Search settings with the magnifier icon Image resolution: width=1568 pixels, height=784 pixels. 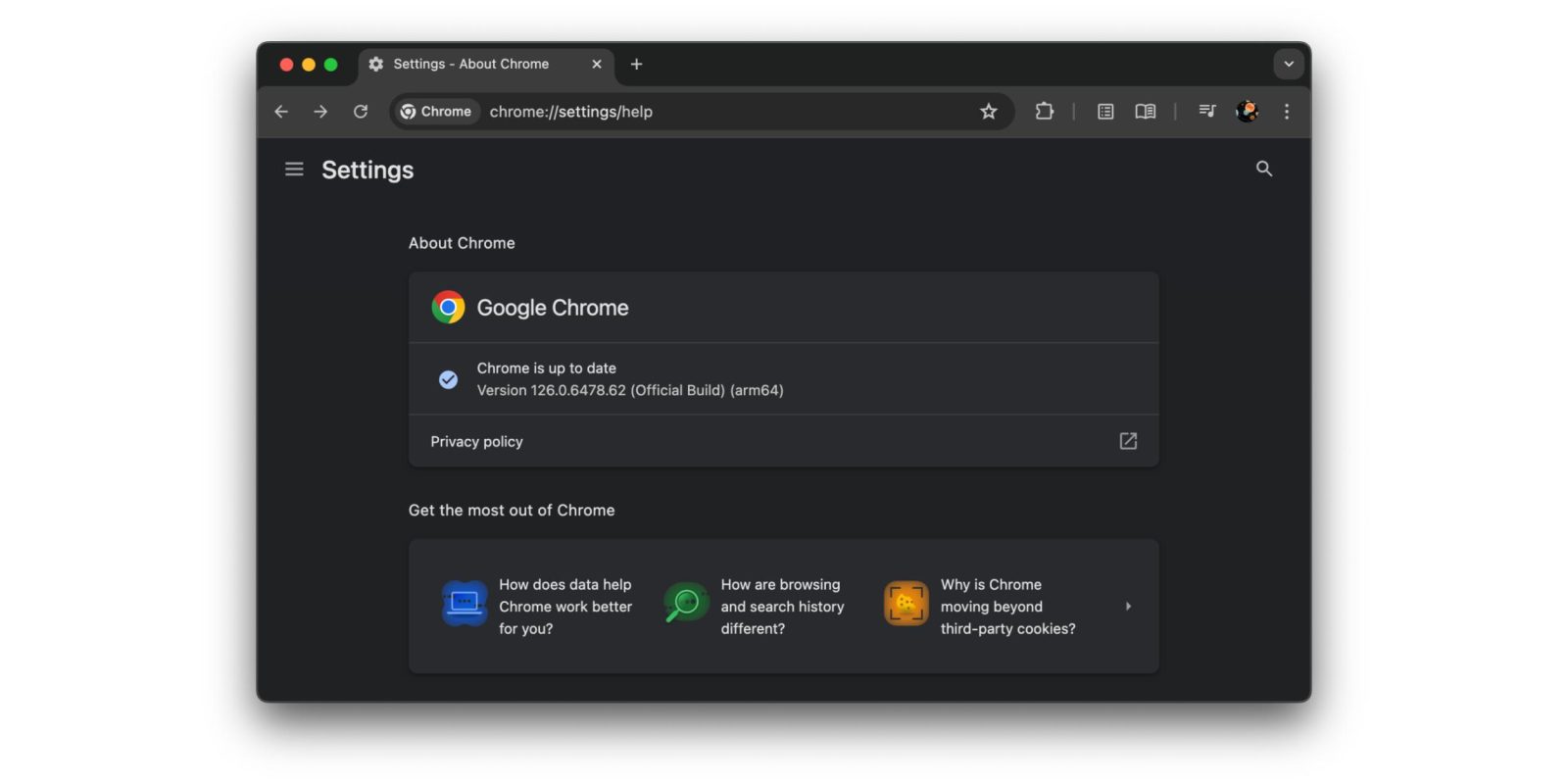point(1263,169)
